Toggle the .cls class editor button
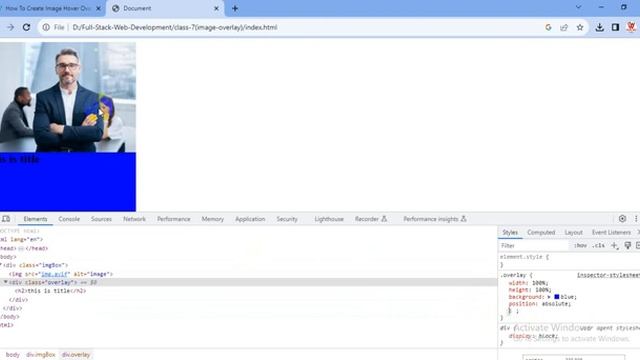The width and height of the screenshot is (640, 360). pos(598,245)
